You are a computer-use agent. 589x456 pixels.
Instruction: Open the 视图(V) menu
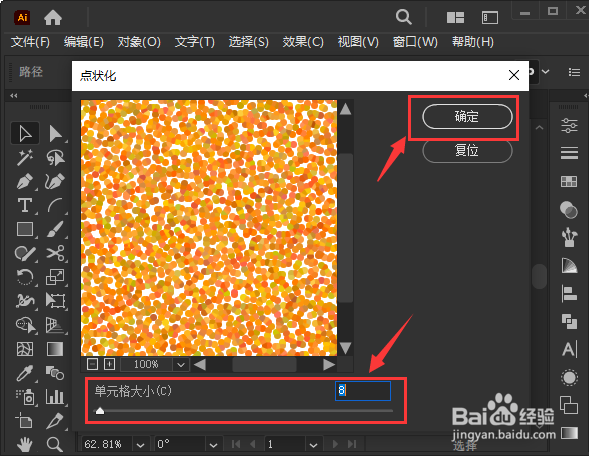pyautogui.click(x=358, y=42)
